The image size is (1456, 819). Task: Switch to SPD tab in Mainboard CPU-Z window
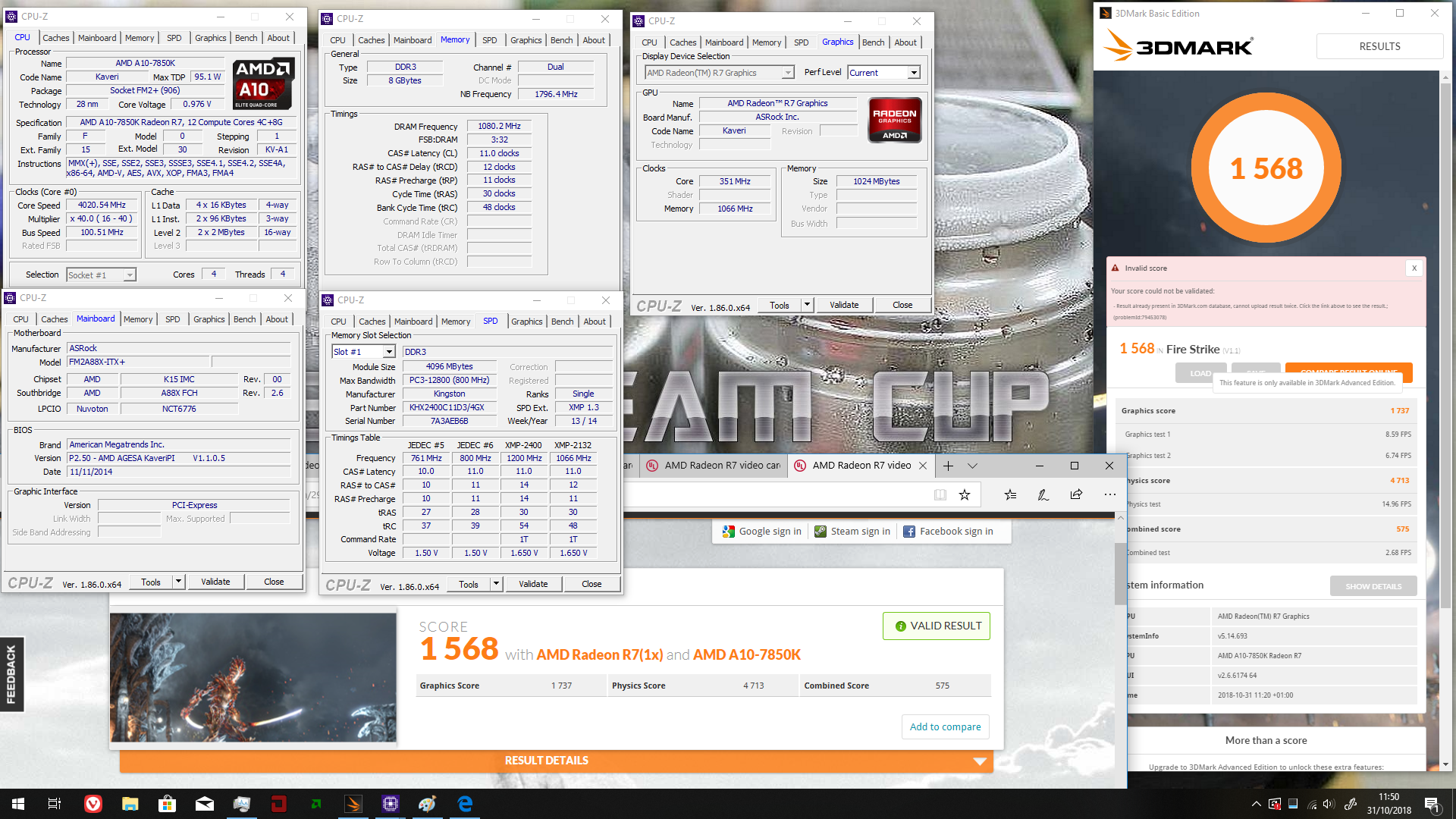[173, 319]
